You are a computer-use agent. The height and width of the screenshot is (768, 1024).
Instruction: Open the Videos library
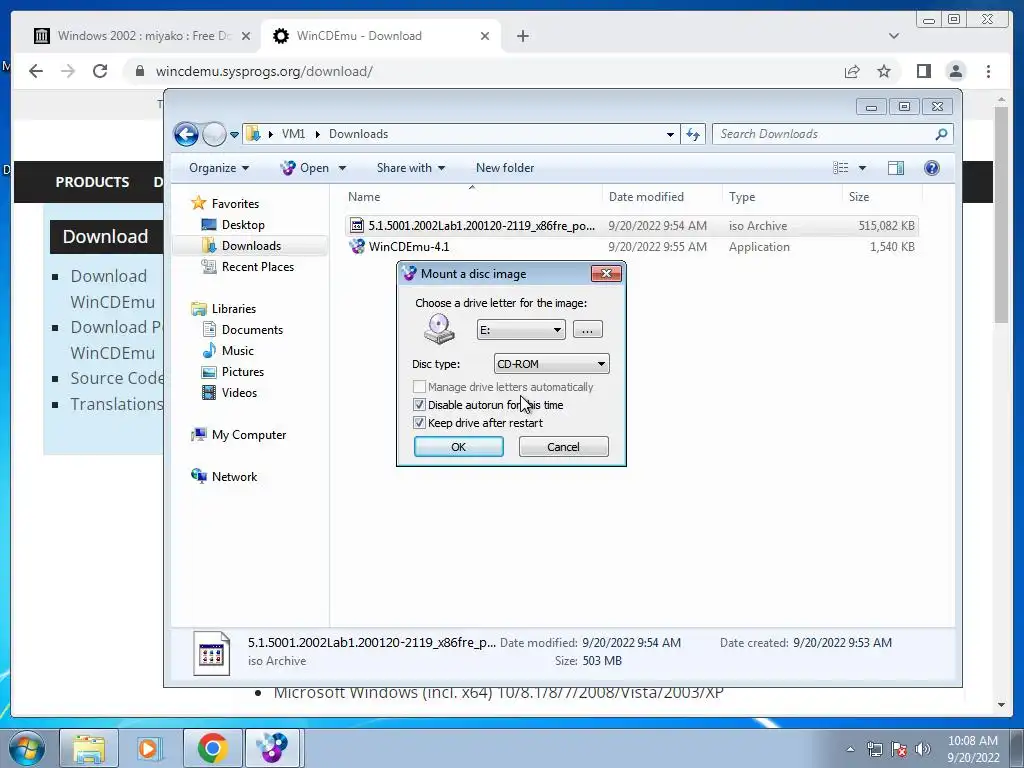[x=239, y=392]
